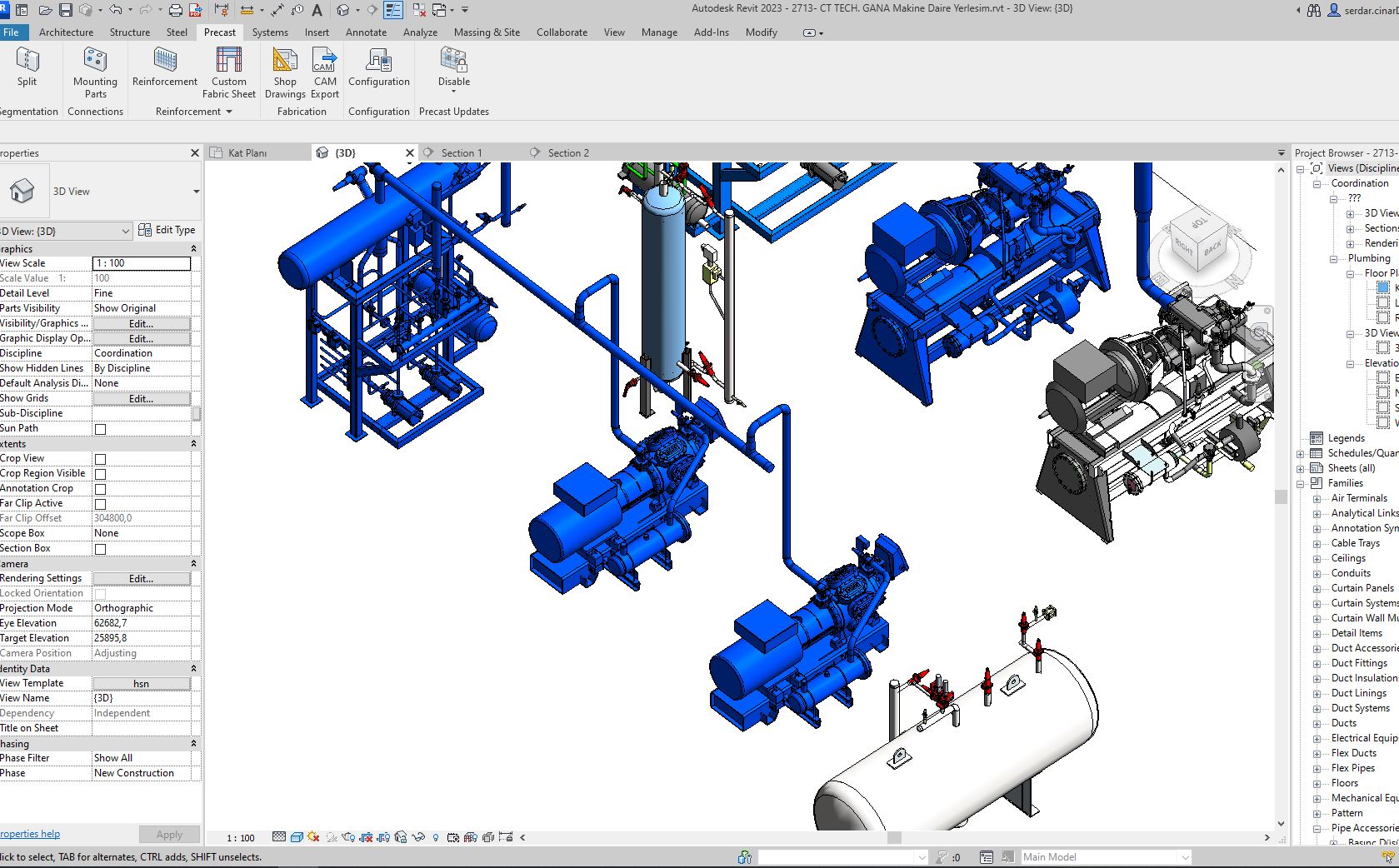The image size is (1399, 868).
Task: Open the Properties help link
Action: point(30,834)
